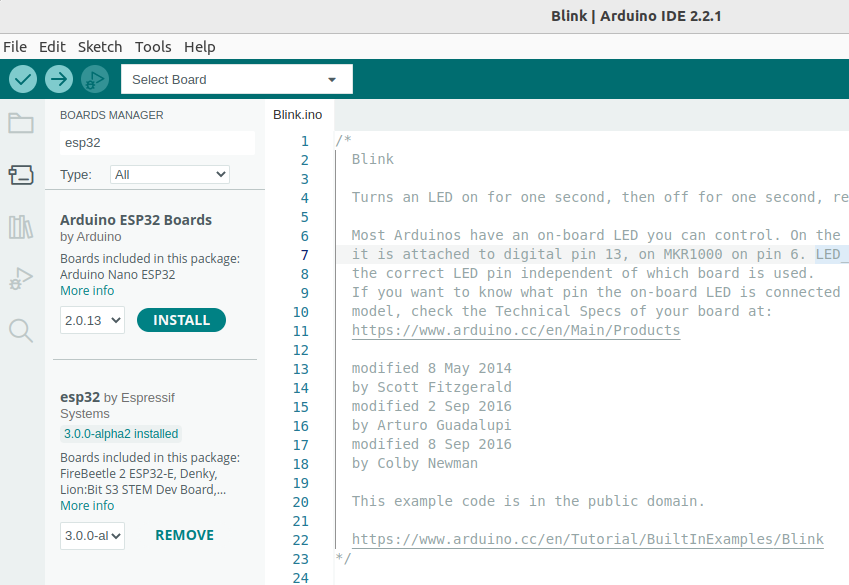Click line number 22 in the gutter

pos(301,541)
